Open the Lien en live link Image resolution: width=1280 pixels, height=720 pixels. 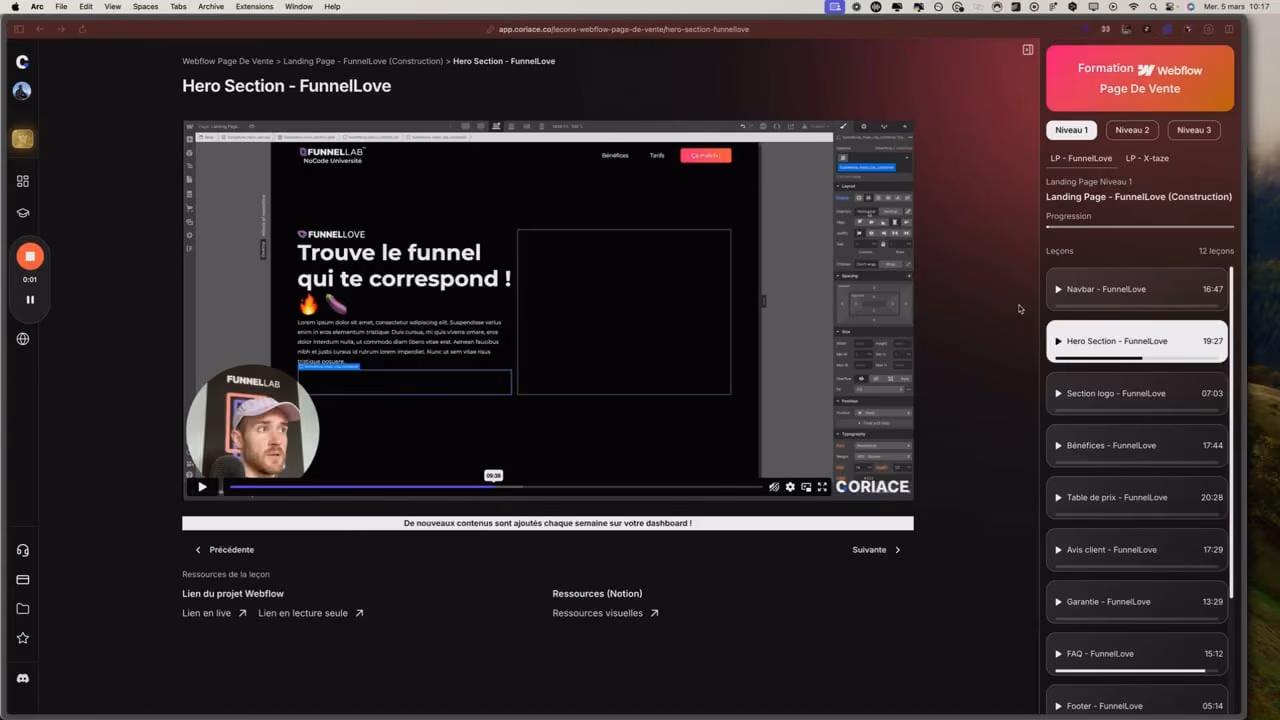[214, 613]
